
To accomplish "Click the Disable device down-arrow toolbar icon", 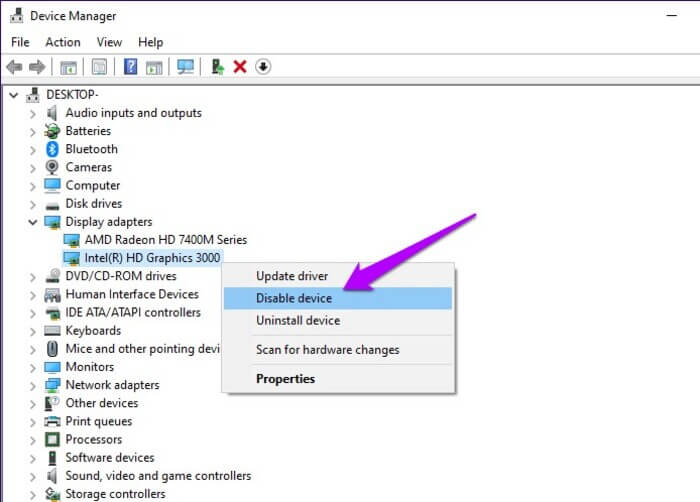I will click(263, 67).
